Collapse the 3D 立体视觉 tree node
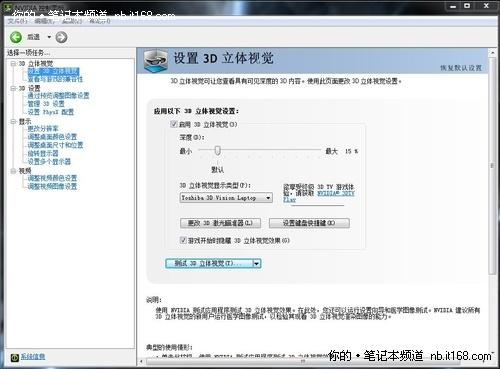Screen dimensions: 500x369 point(13,63)
